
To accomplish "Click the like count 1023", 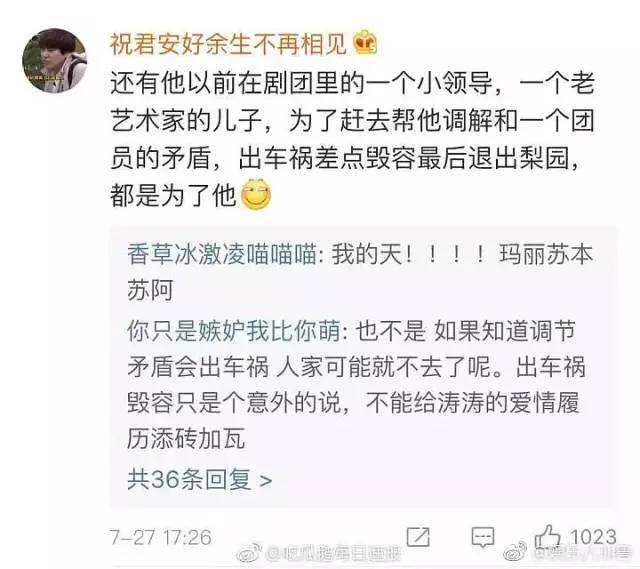I will pos(593,537).
